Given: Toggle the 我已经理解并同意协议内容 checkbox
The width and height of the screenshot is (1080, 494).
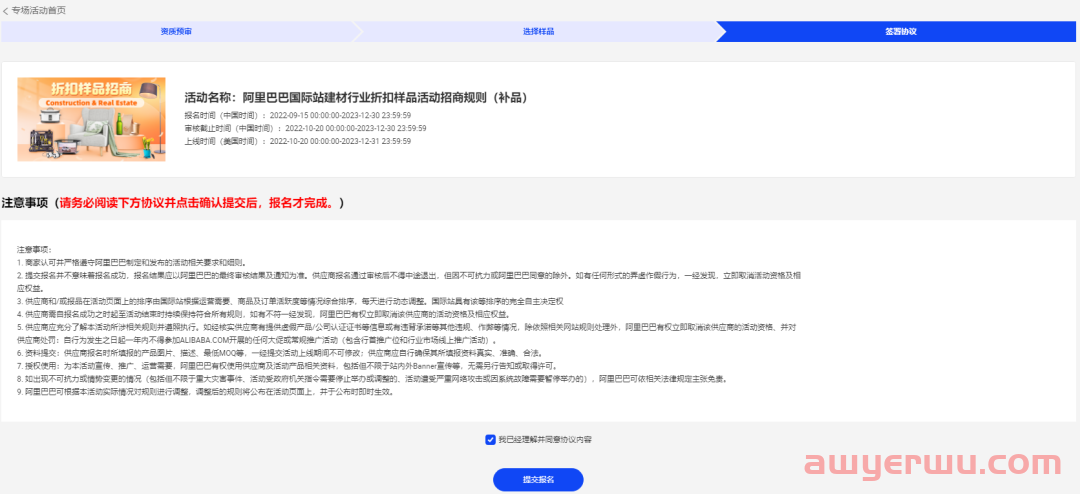Looking at the screenshot, I should pos(490,440).
